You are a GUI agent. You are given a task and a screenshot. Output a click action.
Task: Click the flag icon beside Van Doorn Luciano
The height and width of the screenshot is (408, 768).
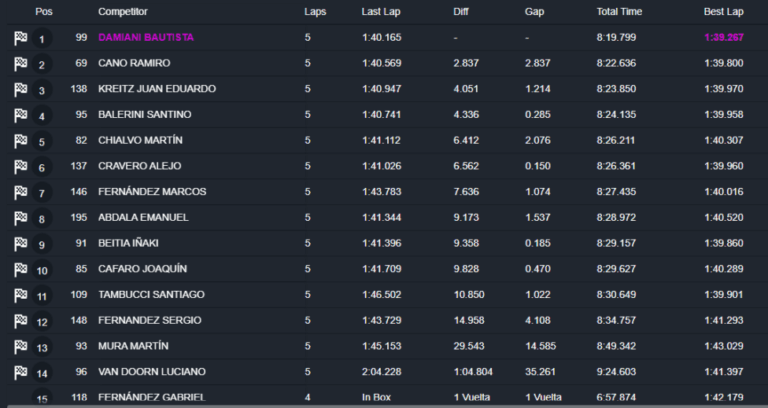[x=21, y=372]
